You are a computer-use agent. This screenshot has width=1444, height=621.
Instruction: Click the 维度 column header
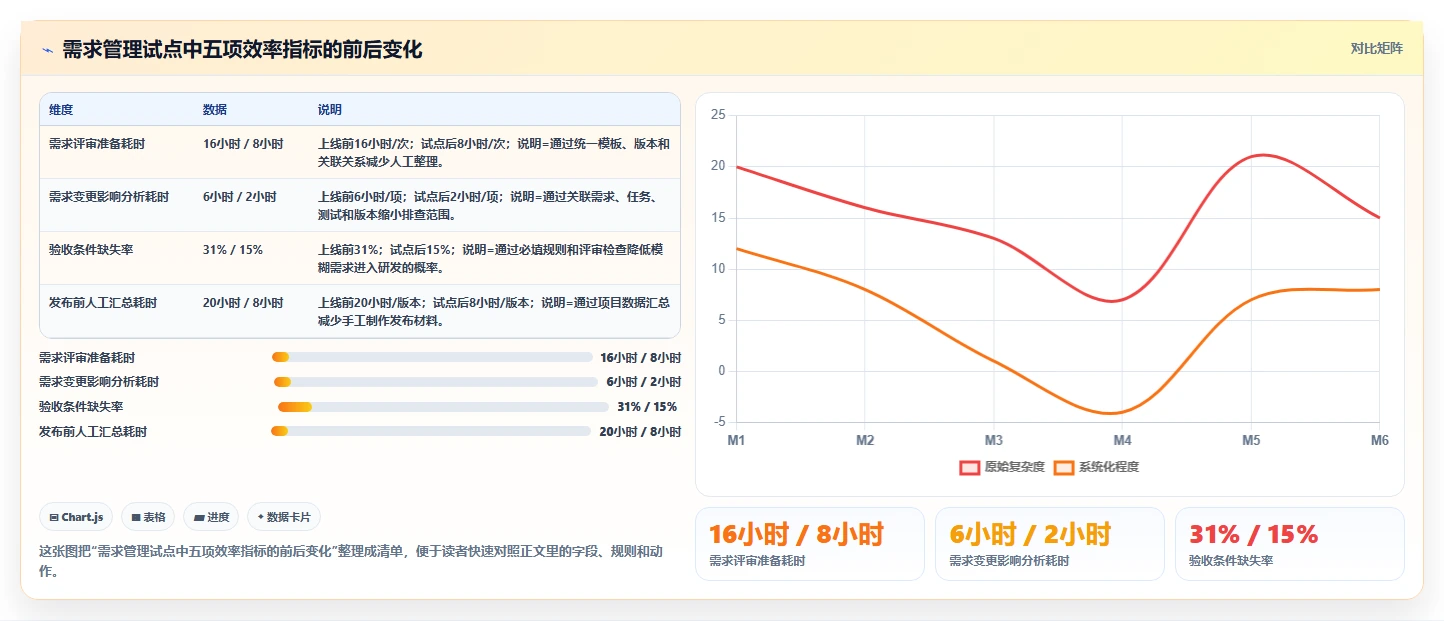pyautogui.click(x=61, y=109)
